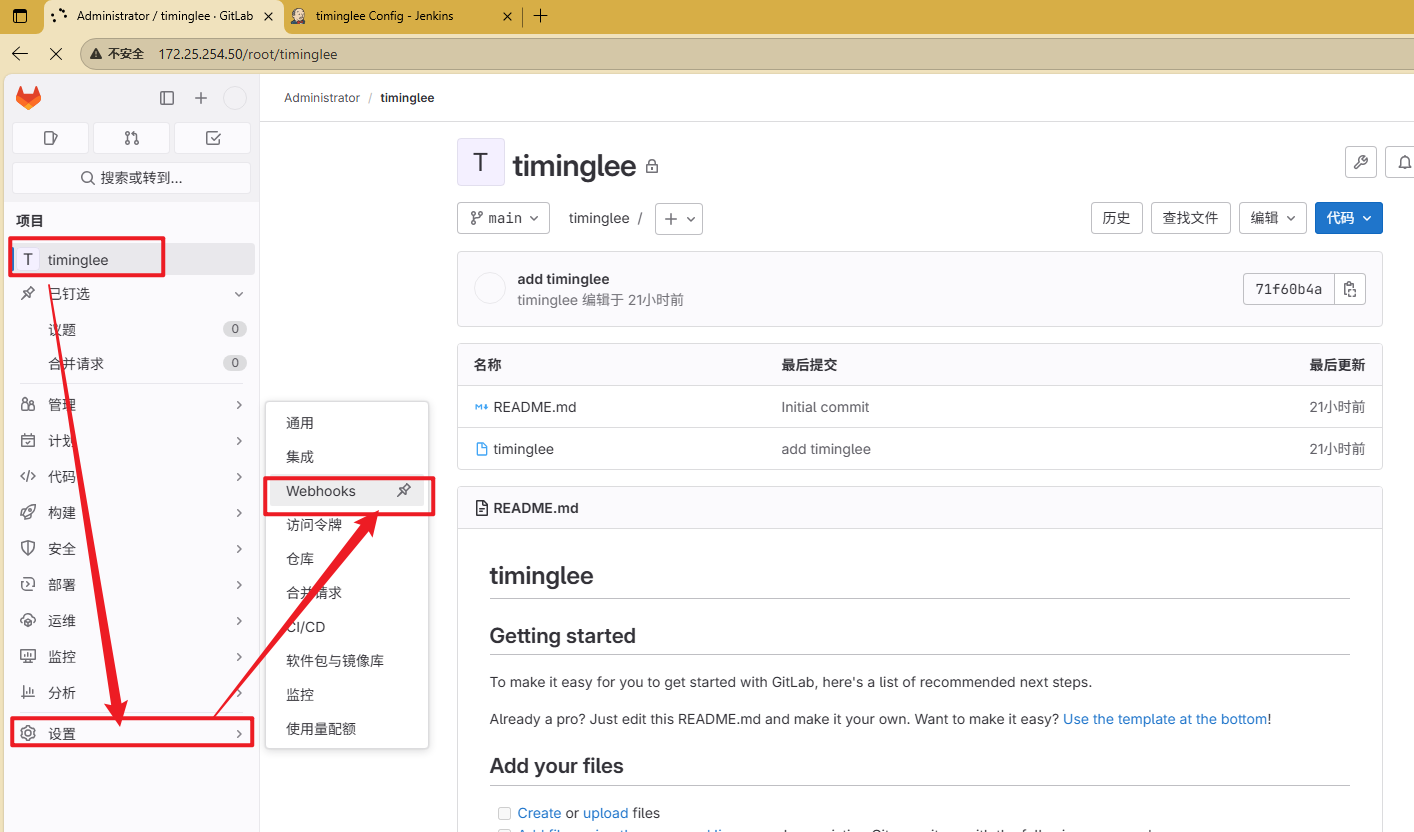Open the main branch dropdown
Image resolution: width=1414 pixels, height=832 pixels.
coord(503,218)
